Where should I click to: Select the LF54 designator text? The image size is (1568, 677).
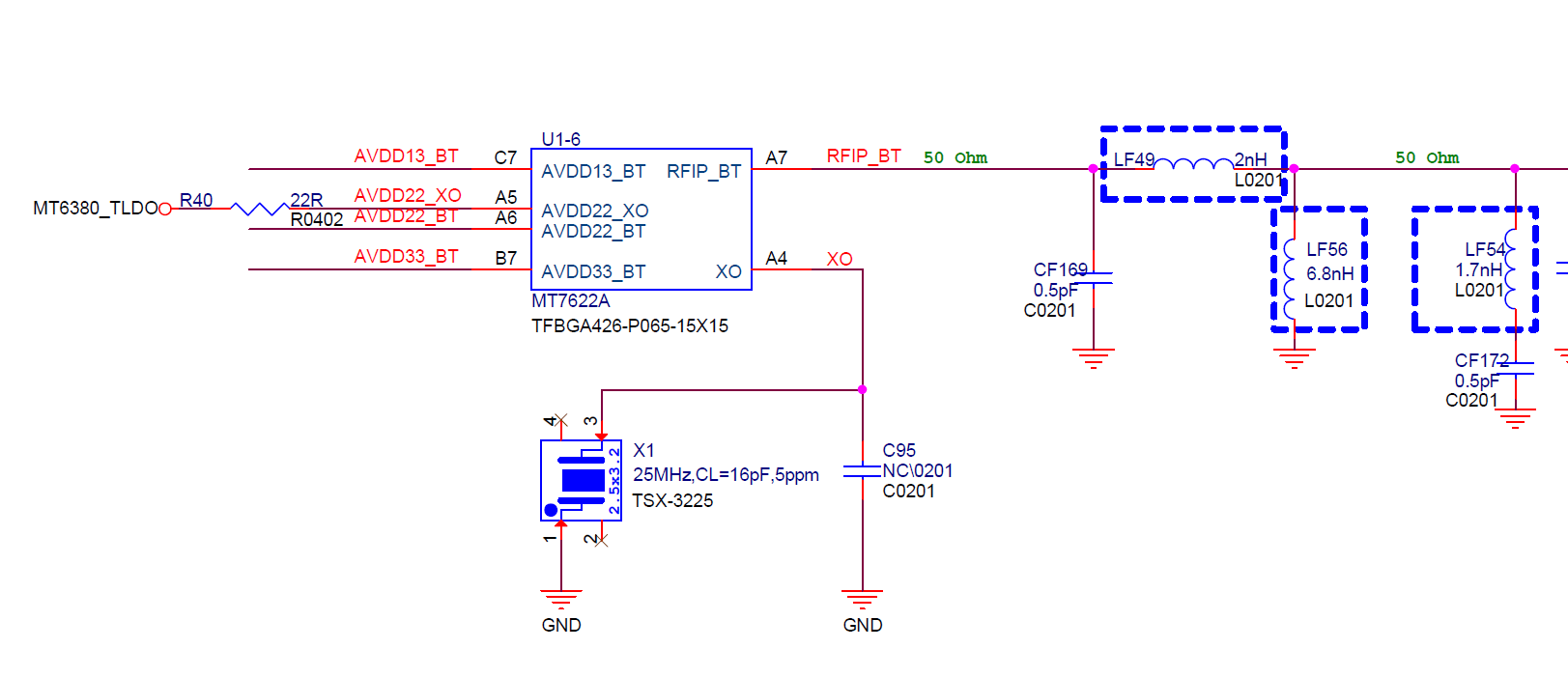pyautogui.click(x=1485, y=249)
